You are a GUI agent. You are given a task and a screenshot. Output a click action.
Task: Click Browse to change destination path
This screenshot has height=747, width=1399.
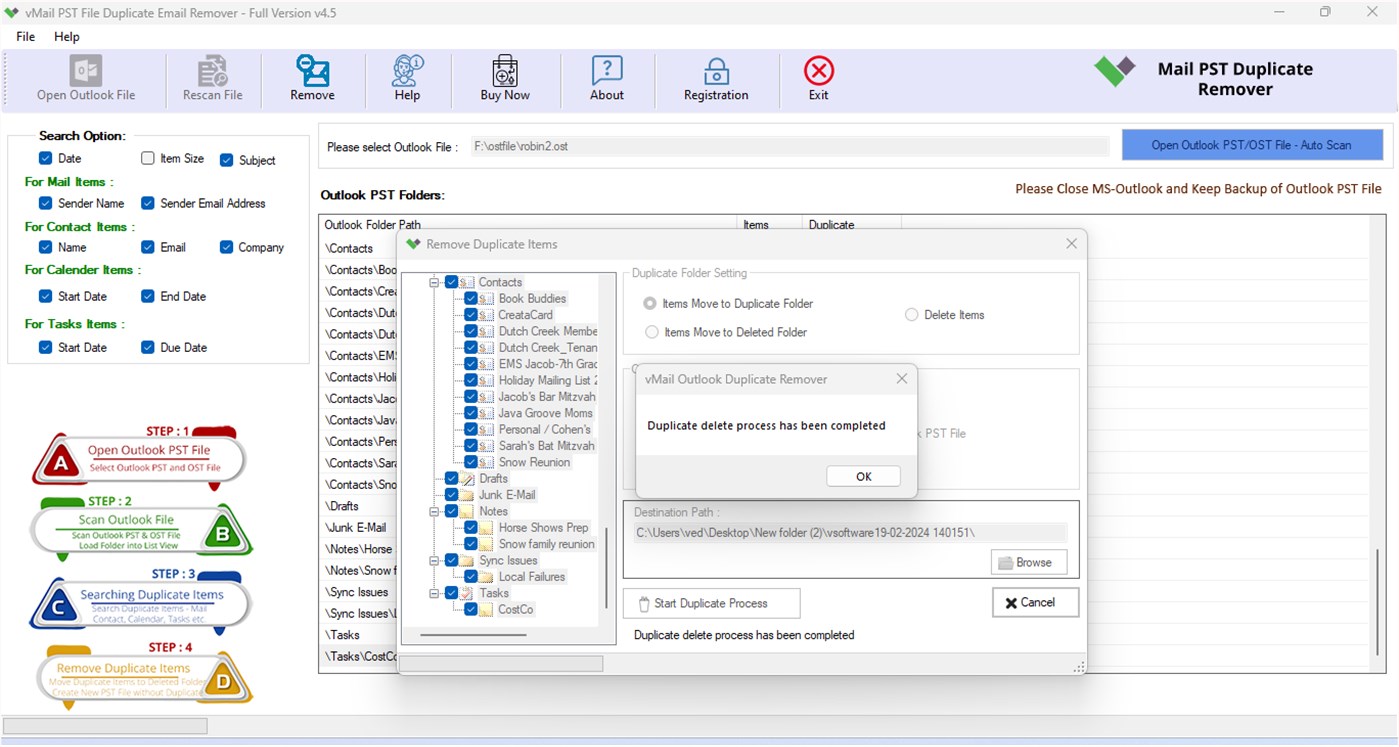pyautogui.click(x=1028, y=562)
